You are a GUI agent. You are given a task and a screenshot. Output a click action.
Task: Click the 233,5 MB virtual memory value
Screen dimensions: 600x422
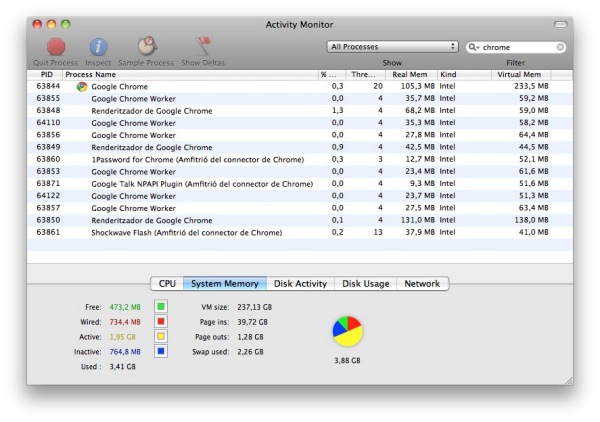coord(531,86)
